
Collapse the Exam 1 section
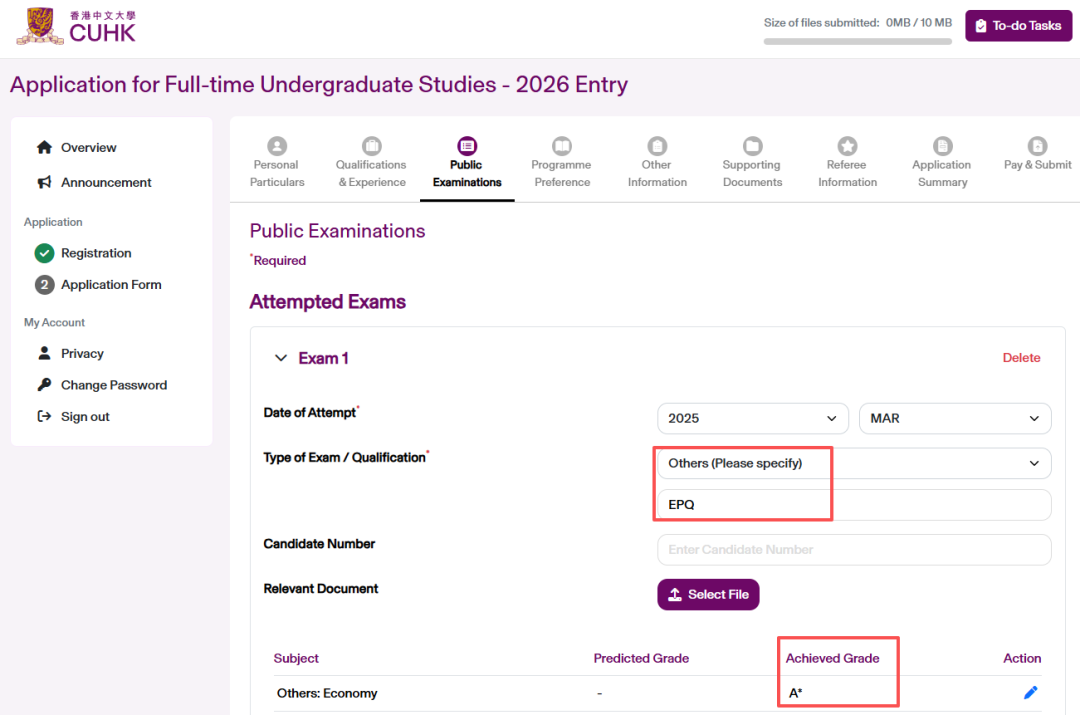pyautogui.click(x=281, y=358)
